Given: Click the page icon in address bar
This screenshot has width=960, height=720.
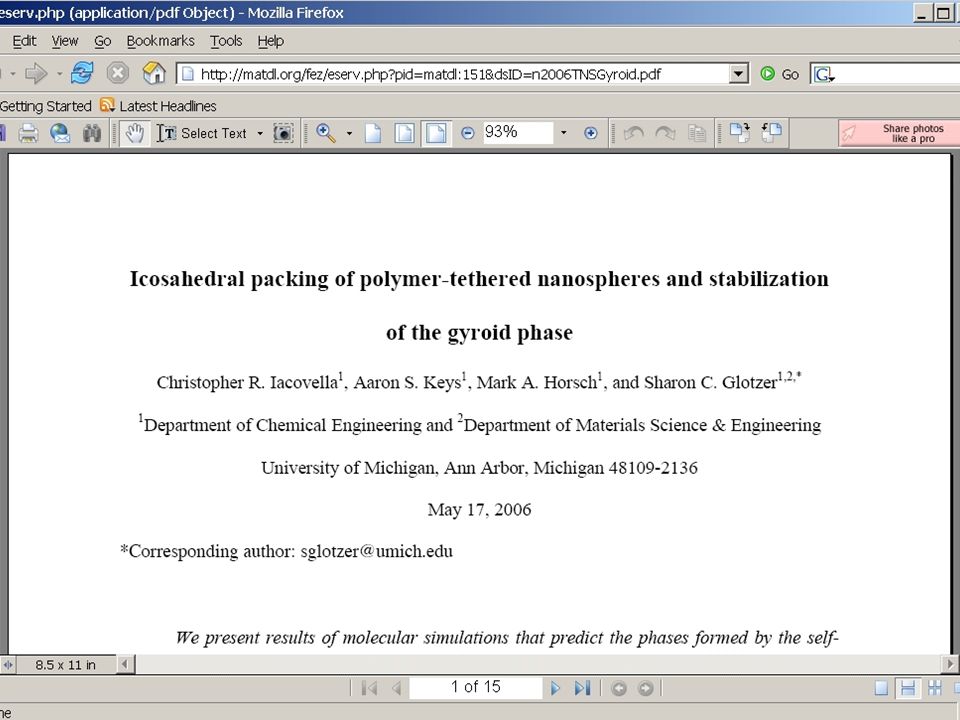Looking at the screenshot, I should click(189, 74).
